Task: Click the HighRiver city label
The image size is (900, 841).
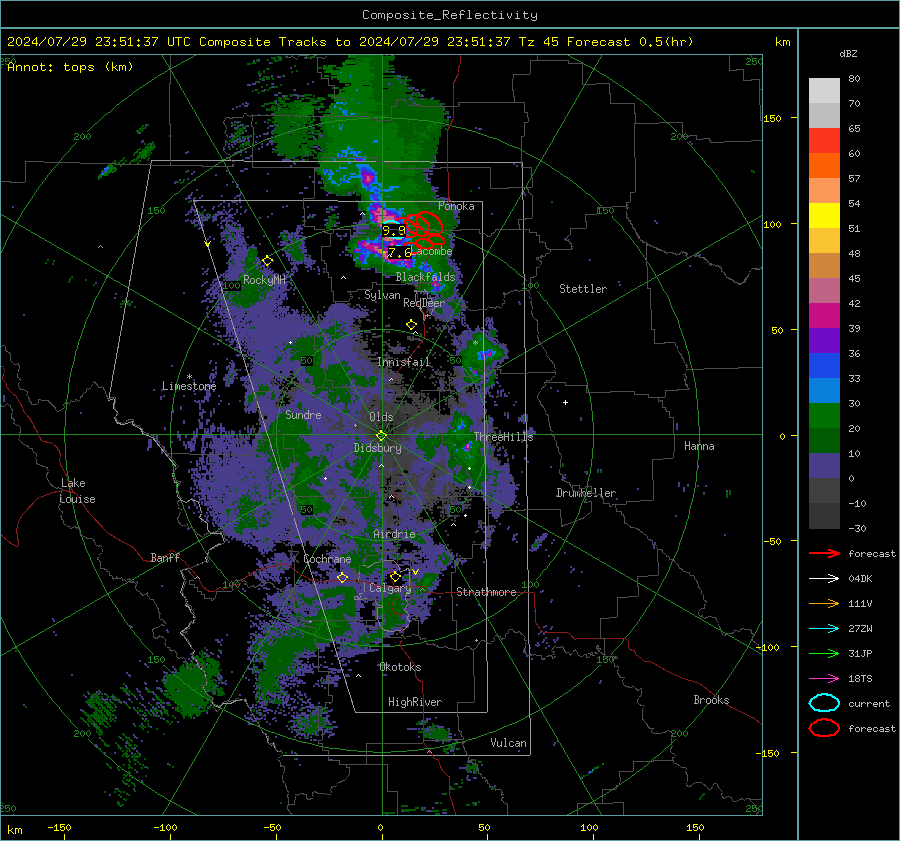Action: pyautogui.click(x=415, y=702)
